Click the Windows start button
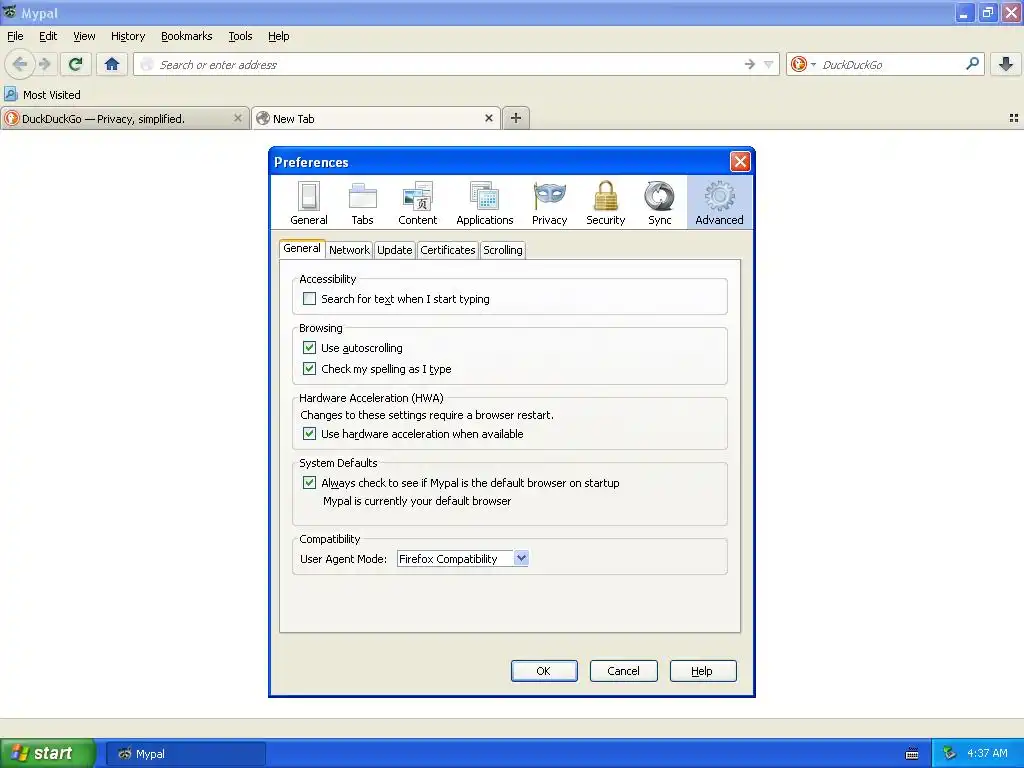This screenshot has width=1024, height=768. pos(47,753)
